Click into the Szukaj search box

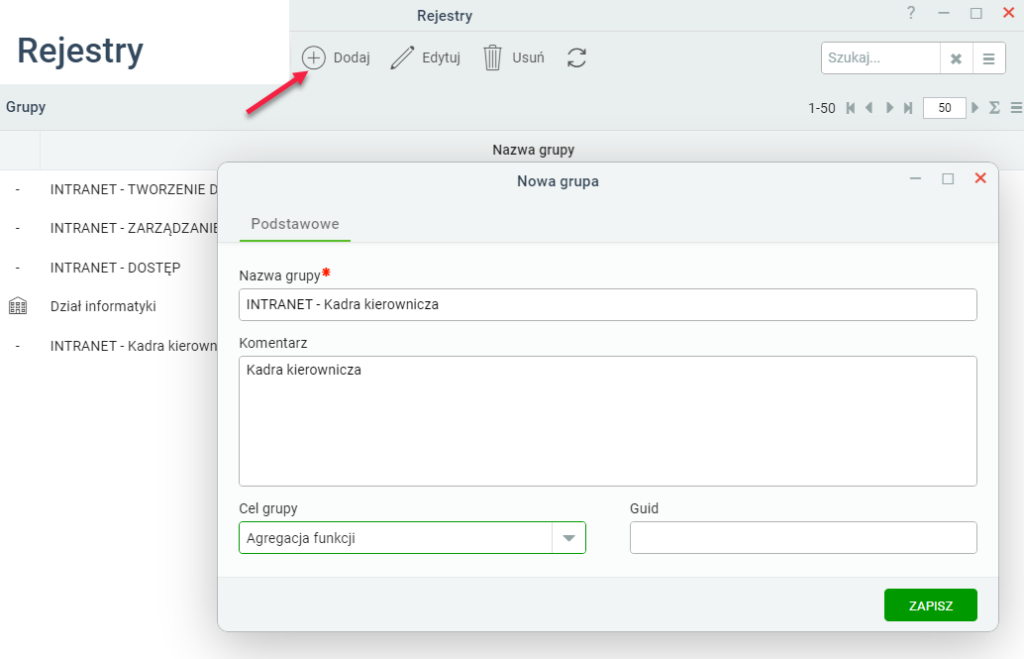[x=880, y=58]
